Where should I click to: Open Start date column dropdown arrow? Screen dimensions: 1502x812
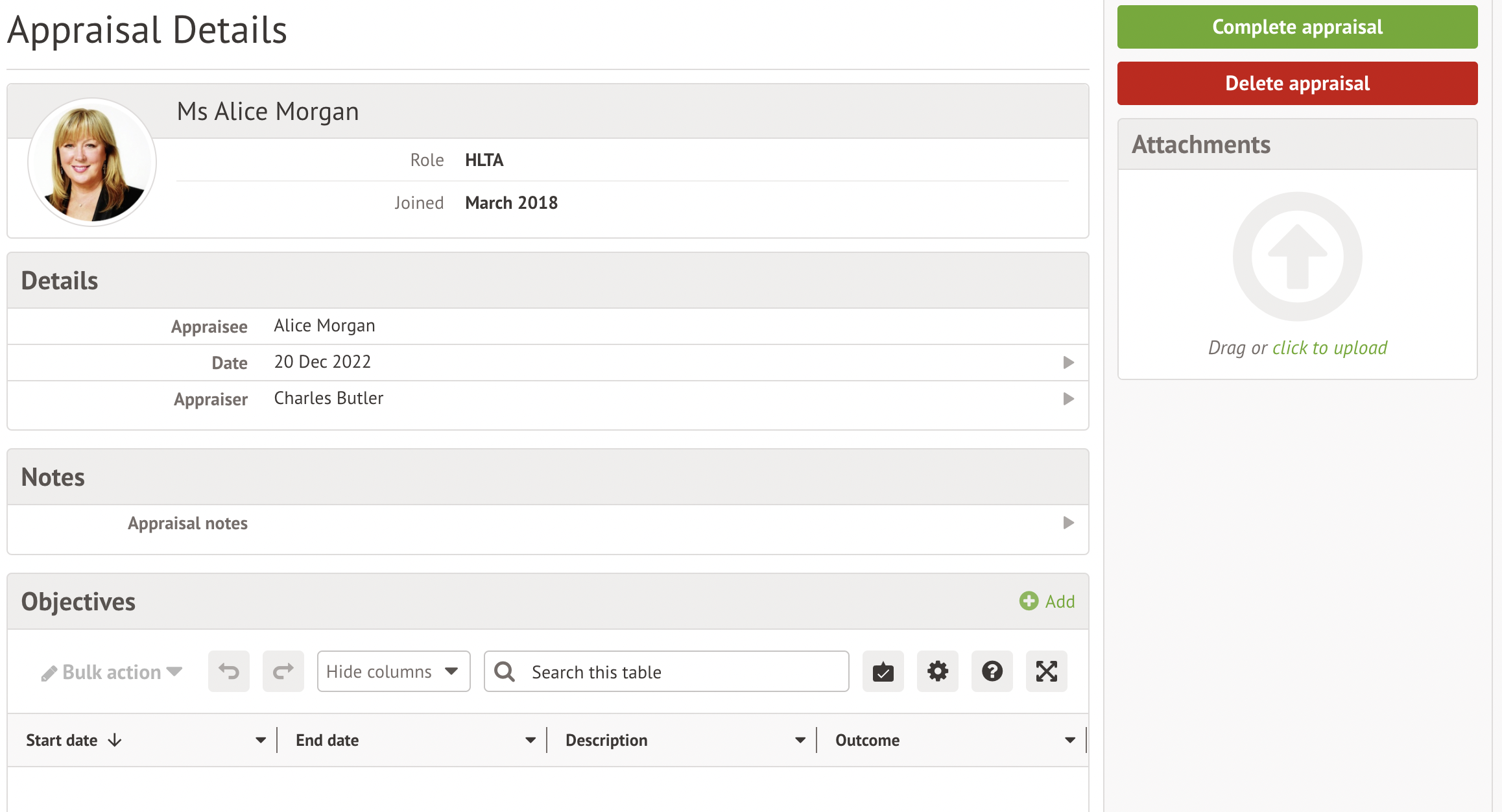261,741
